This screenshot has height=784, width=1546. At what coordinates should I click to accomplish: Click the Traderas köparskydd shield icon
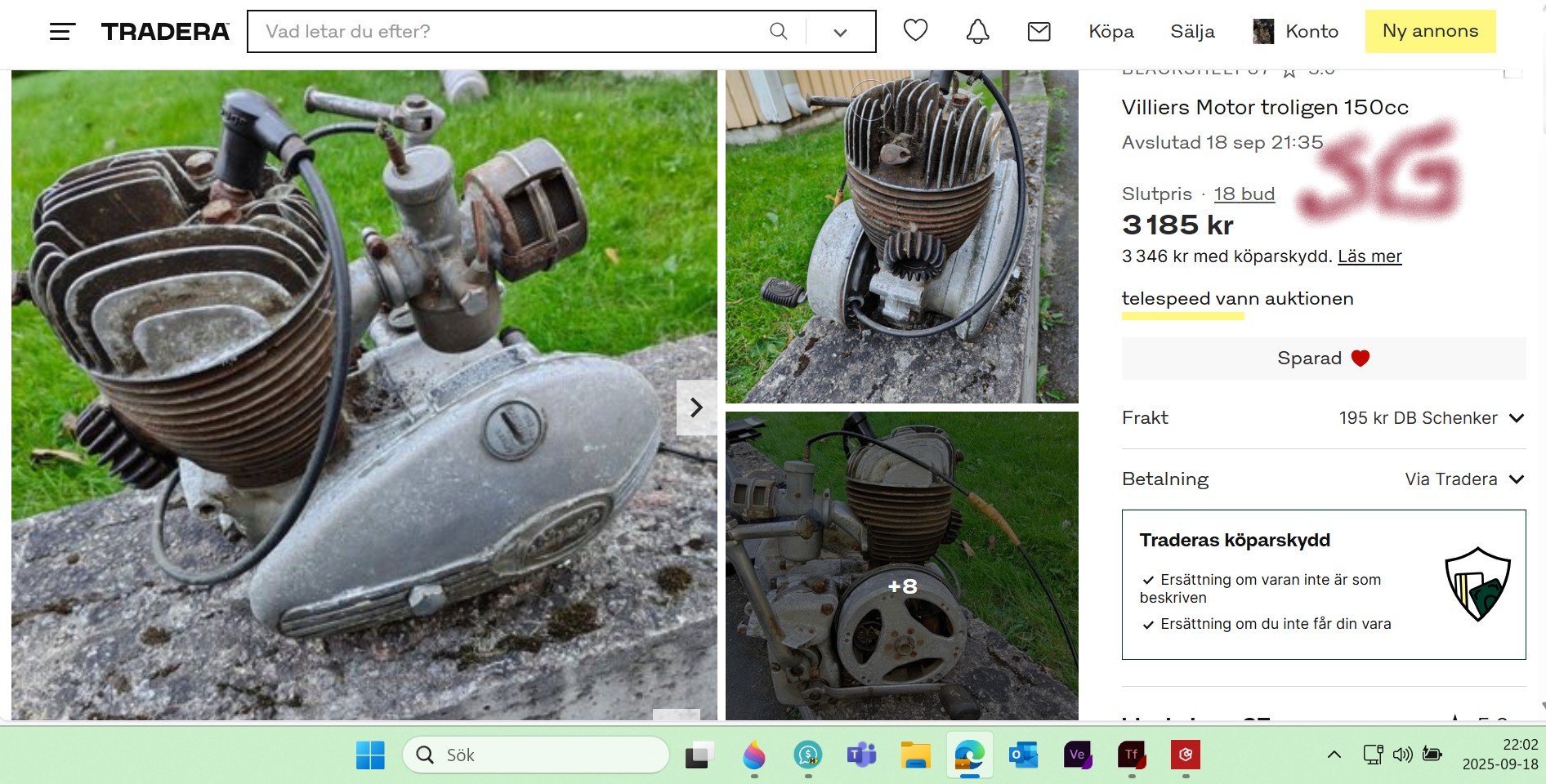pos(1477,583)
